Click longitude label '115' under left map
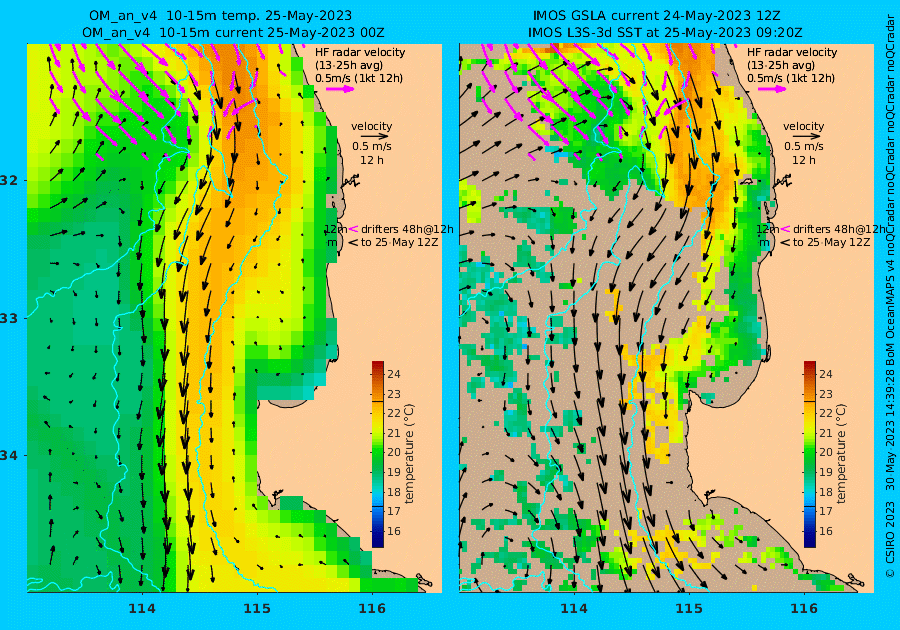The height and width of the screenshot is (630, 900). [257, 608]
